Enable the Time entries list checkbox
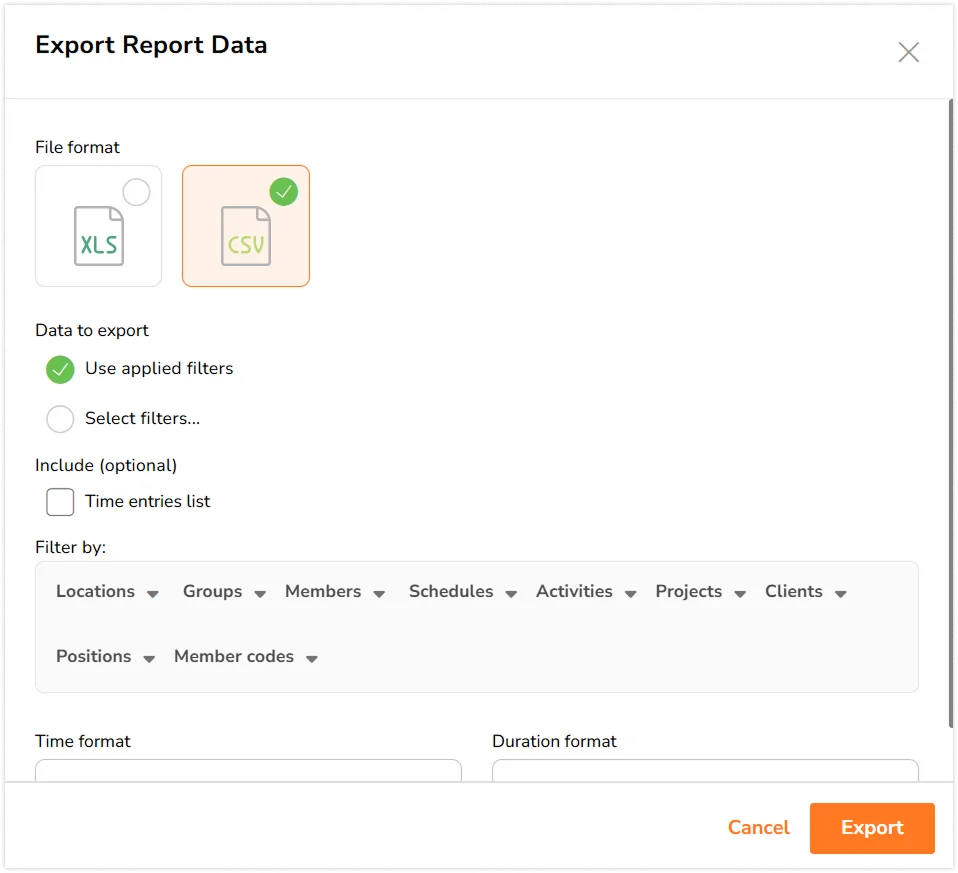The width and height of the screenshot is (958, 873). click(60, 502)
